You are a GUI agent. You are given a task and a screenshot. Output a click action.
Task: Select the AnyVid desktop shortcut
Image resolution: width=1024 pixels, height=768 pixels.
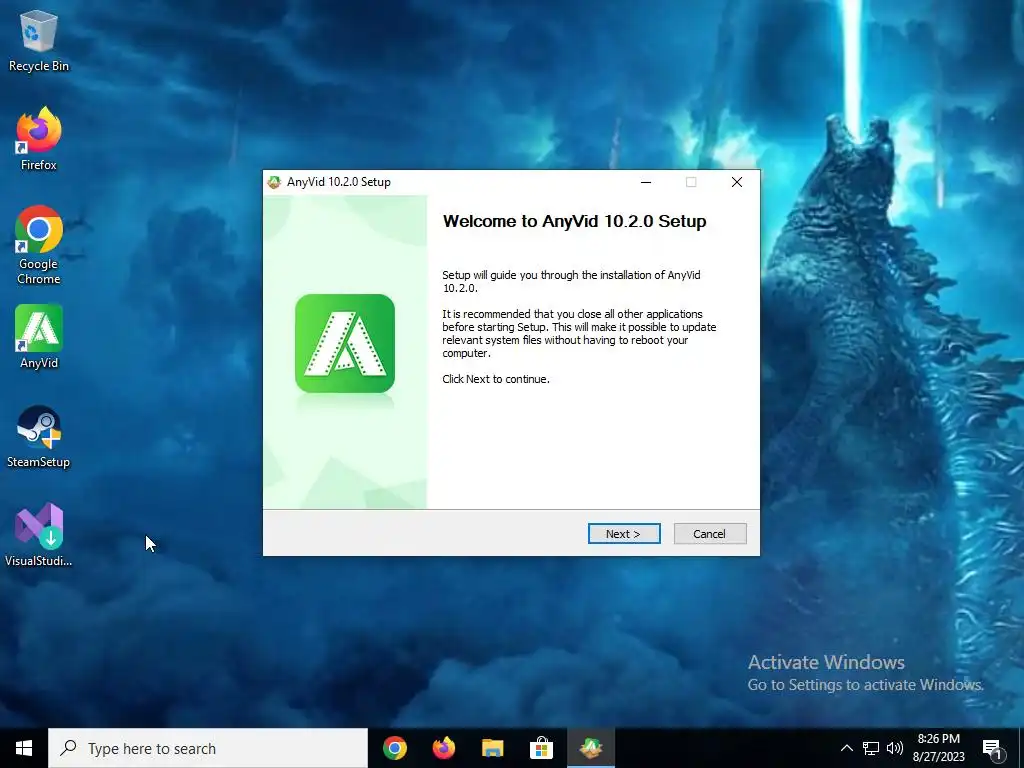[x=39, y=337]
